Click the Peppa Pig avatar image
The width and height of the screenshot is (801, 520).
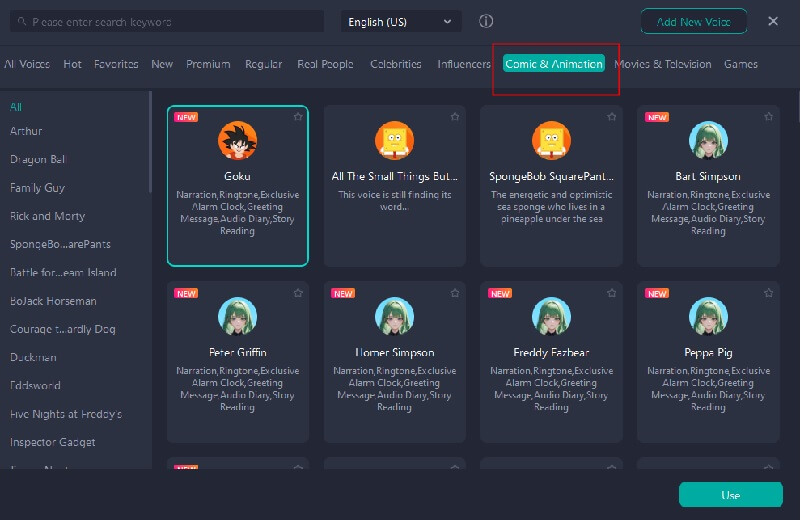pos(708,317)
